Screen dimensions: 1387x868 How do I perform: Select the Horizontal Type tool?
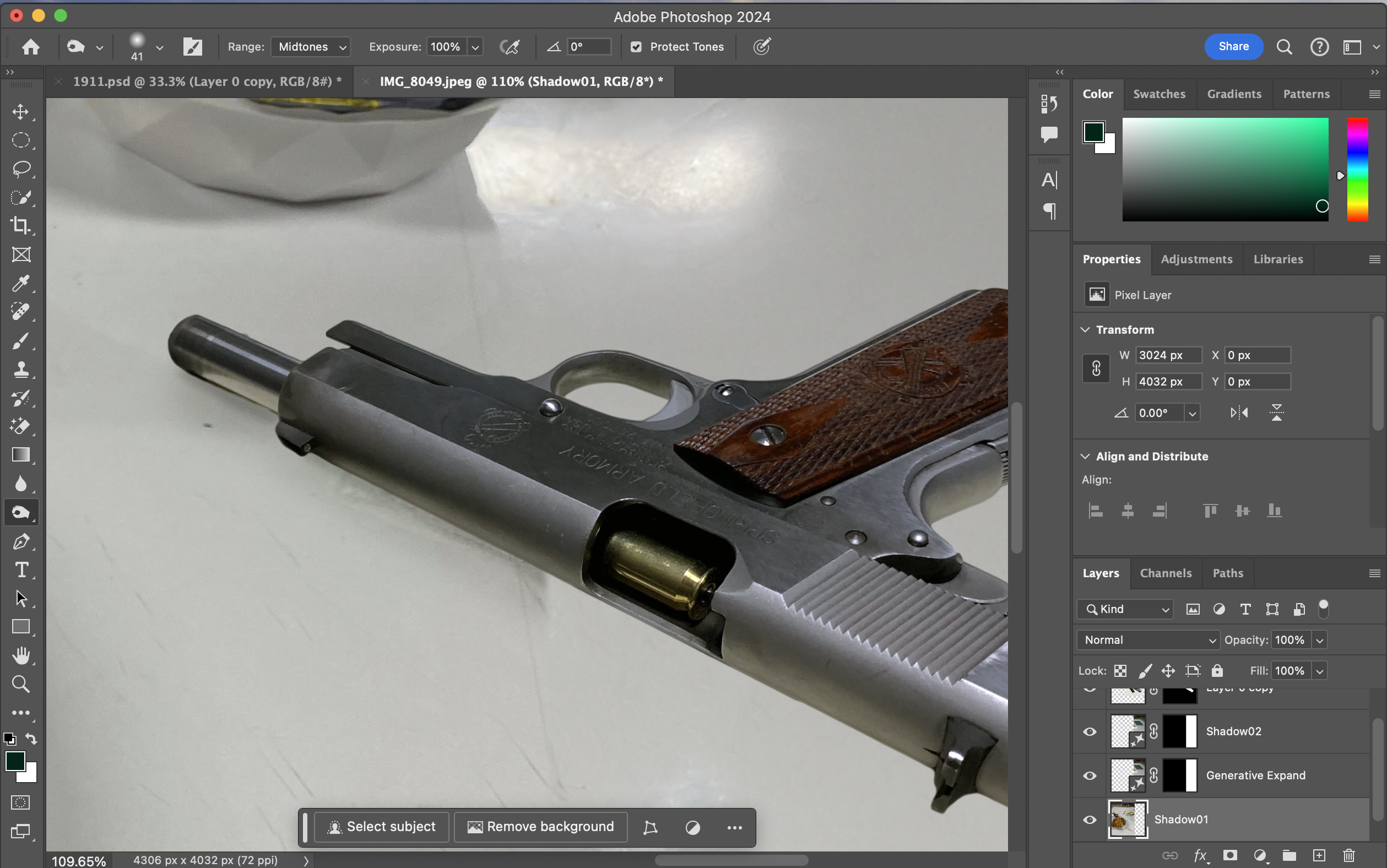click(x=21, y=569)
